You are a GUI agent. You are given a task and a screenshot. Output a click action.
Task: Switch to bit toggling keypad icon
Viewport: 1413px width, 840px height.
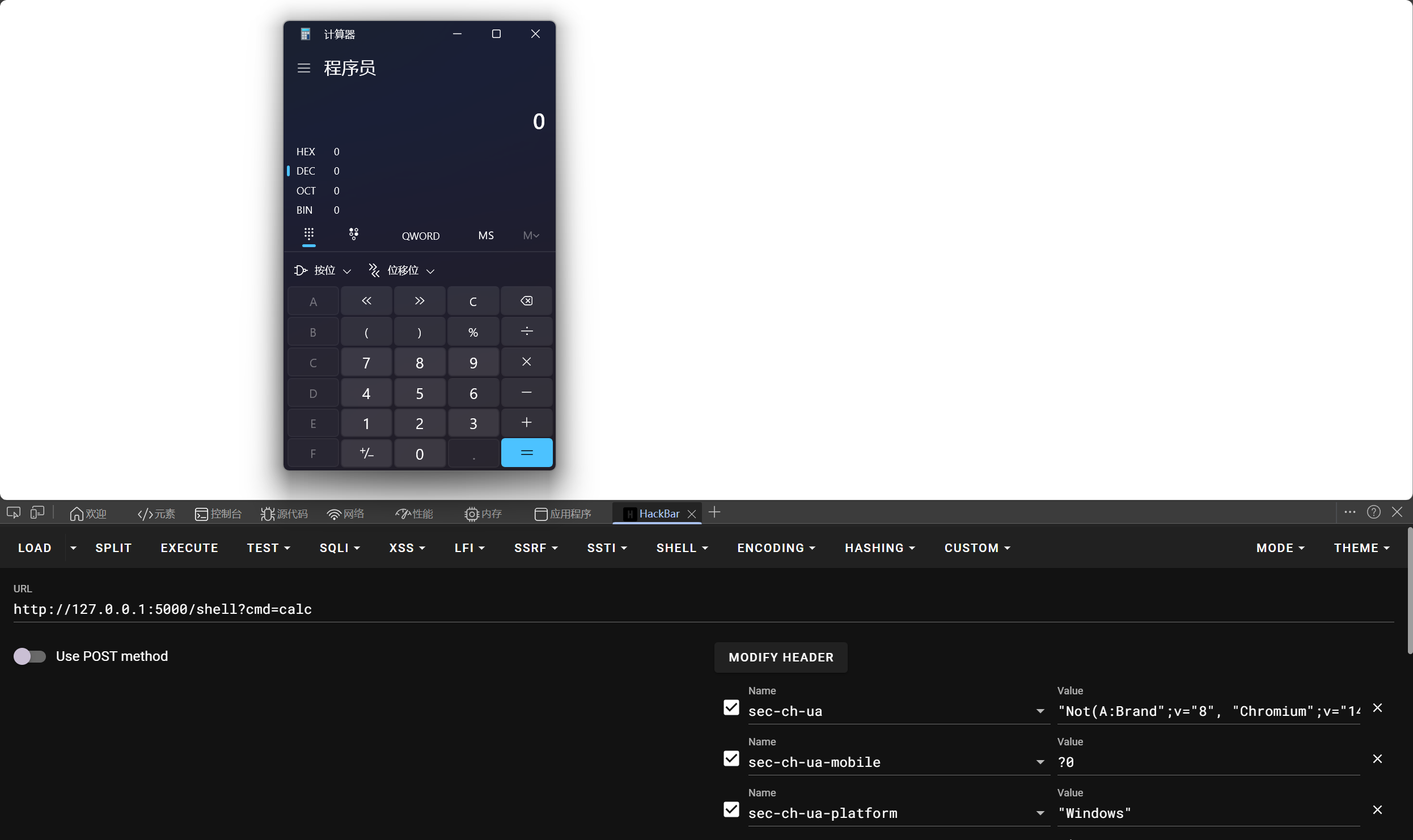pyautogui.click(x=353, y=235)
